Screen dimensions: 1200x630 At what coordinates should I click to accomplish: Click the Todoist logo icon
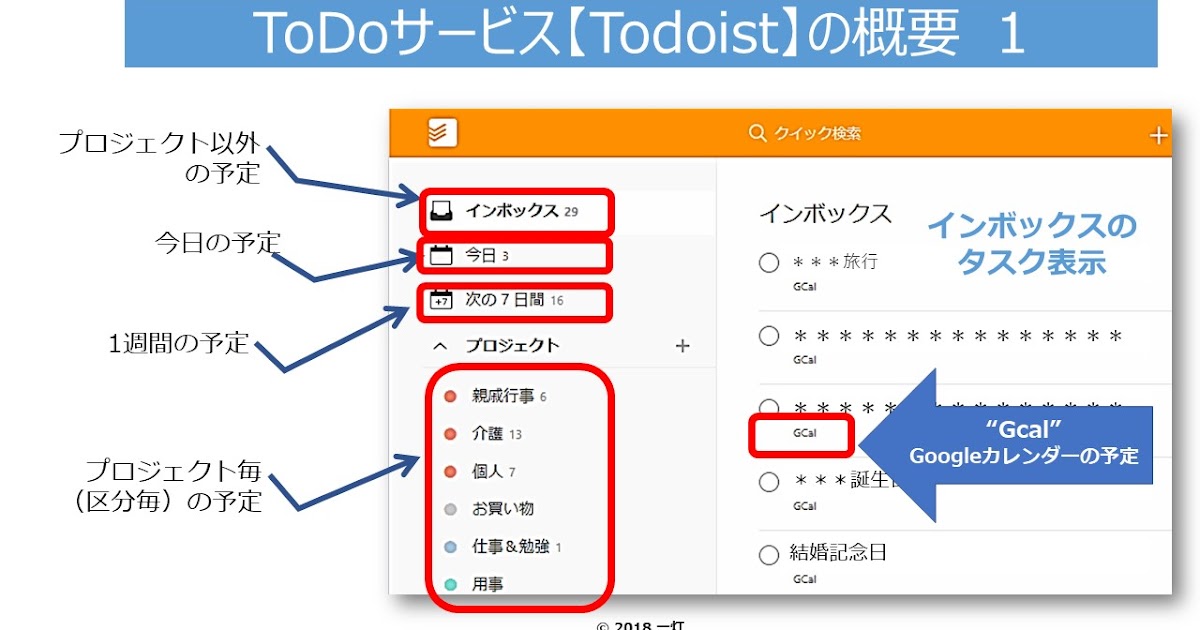[x=442, y=132]
